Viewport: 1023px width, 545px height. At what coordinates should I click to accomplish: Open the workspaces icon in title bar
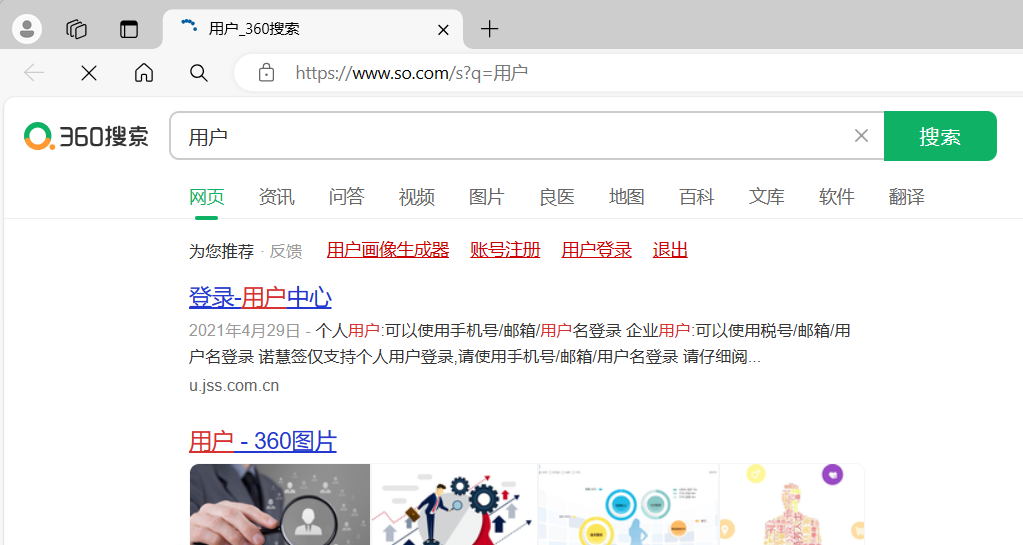point(76,29)
